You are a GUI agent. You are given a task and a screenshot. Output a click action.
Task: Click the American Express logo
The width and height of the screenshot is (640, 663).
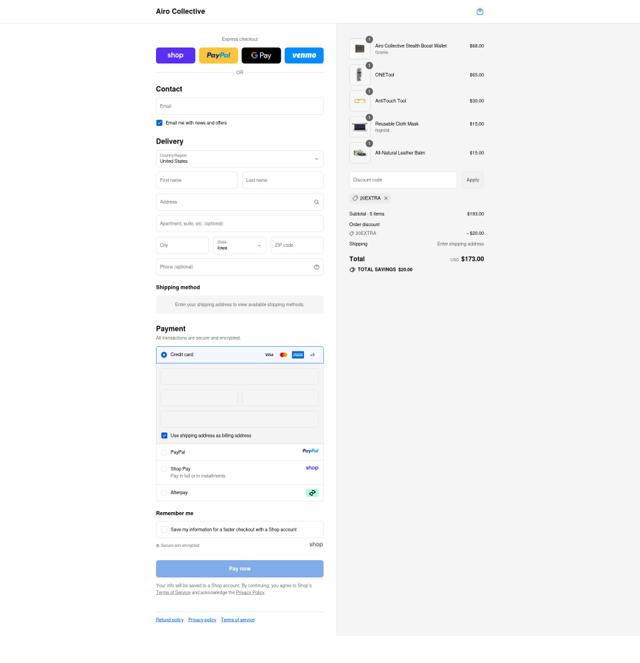298,355
